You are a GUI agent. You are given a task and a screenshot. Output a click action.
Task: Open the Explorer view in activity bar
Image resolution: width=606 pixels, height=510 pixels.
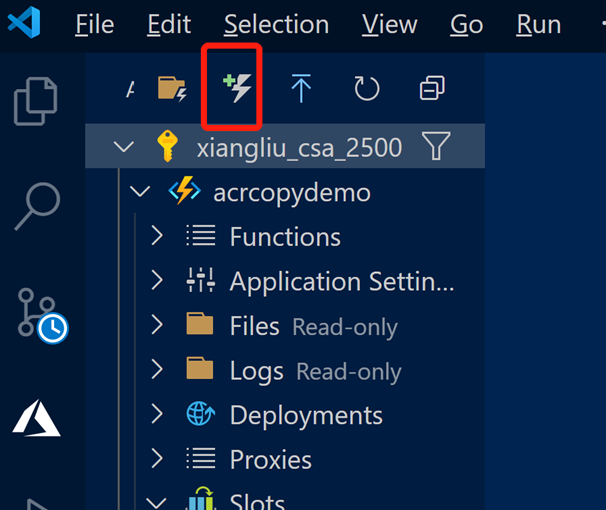point(36,101)
